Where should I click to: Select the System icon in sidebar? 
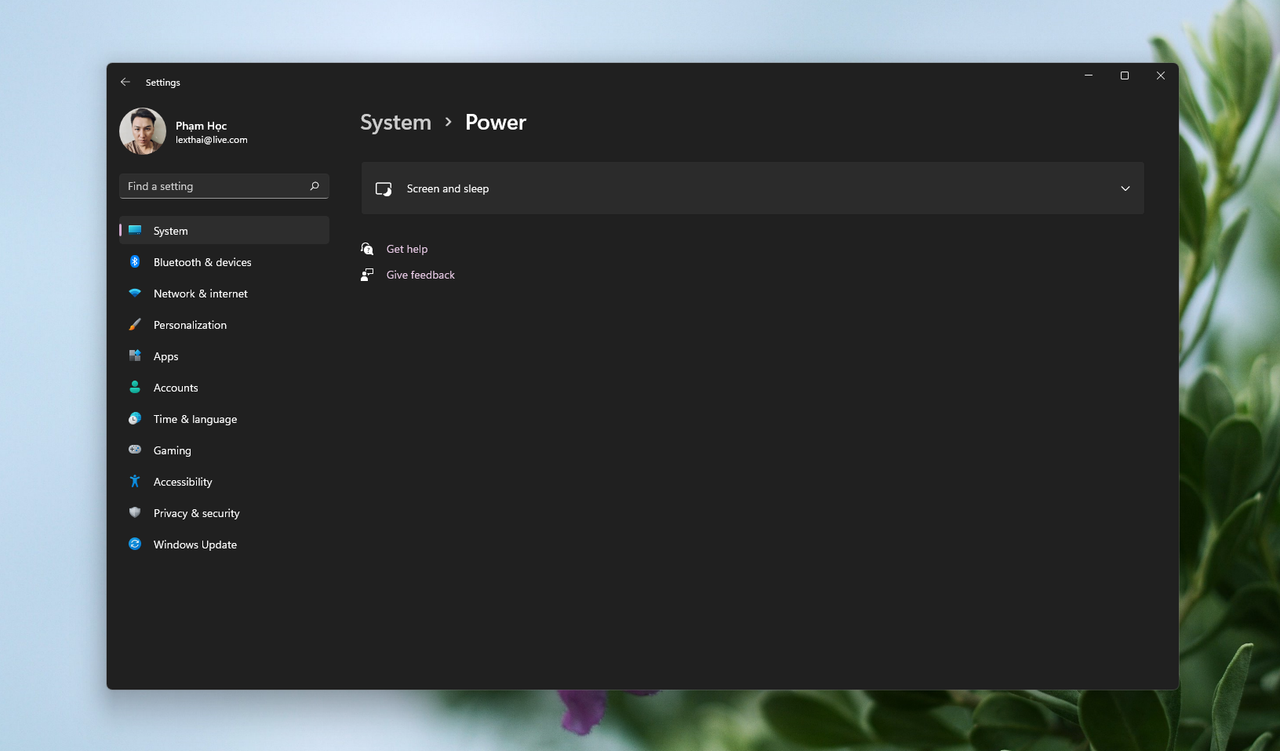tap(135, 230)
